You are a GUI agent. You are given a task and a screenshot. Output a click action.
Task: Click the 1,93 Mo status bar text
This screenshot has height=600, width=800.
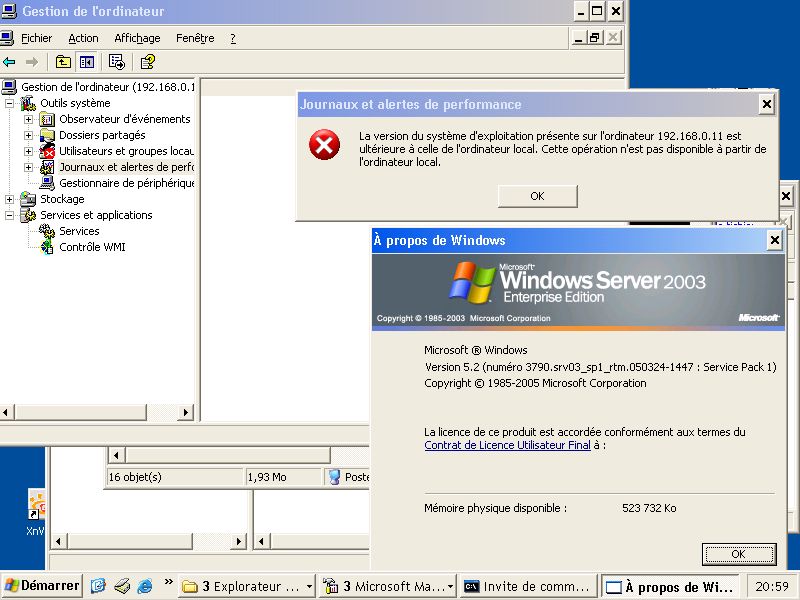(267, 477)
